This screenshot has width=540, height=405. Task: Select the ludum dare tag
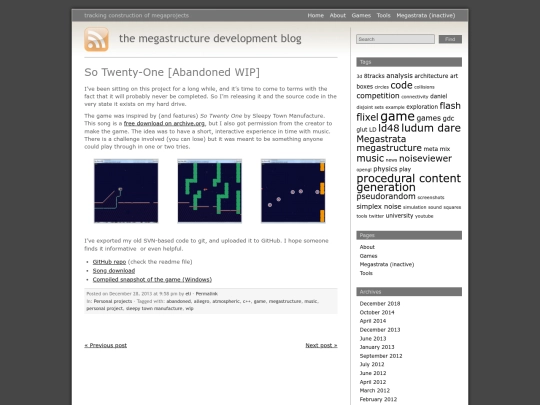pyautogui.click(x=431, y=128)
